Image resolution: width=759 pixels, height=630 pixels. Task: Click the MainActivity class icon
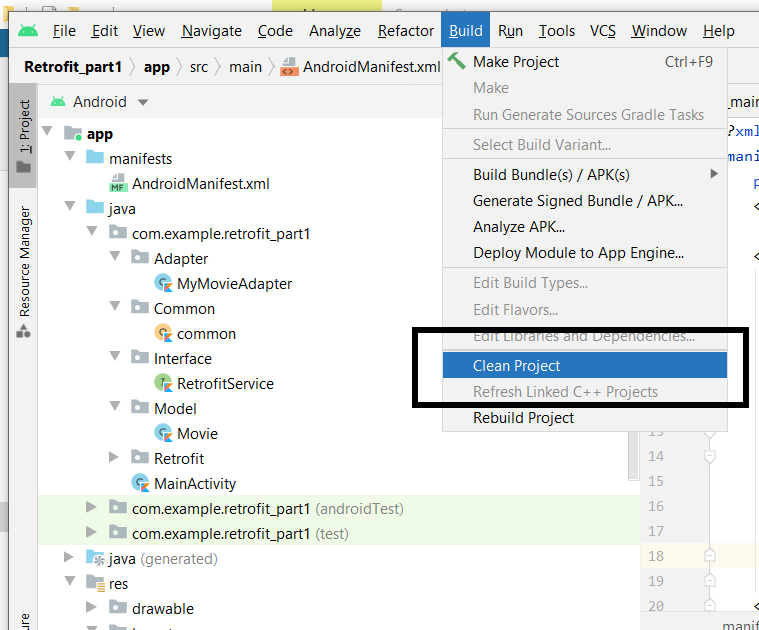coord(140,484)
